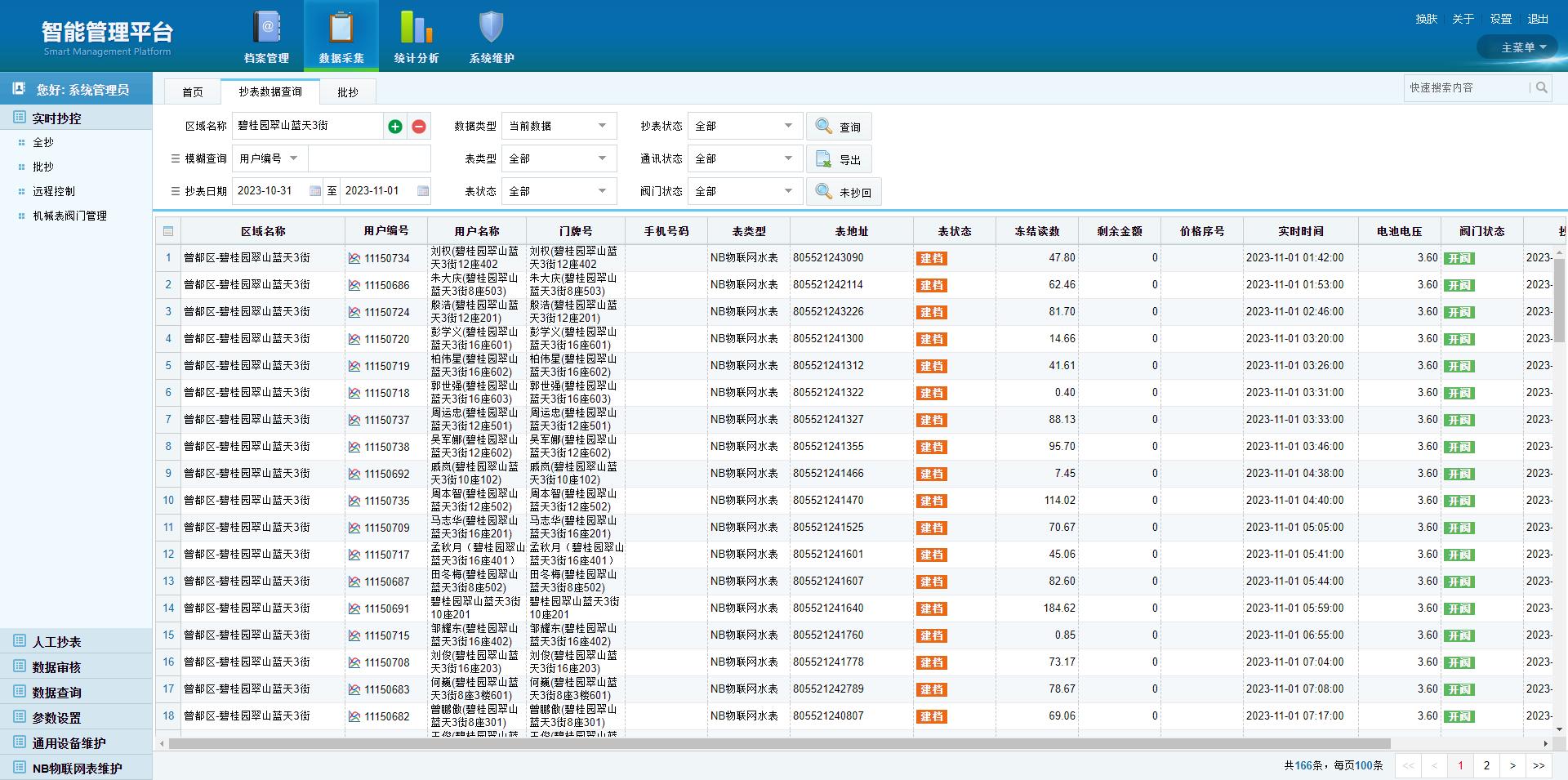This screenshot has width=1568, height=780.
Task: Click the 导出 export button
Action: coord(839,159)
